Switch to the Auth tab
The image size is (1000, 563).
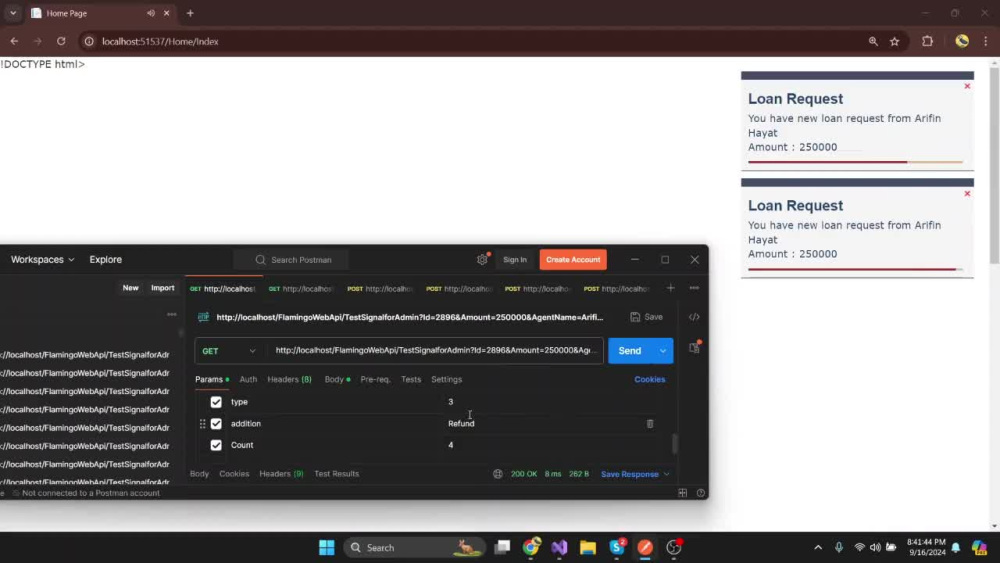click(248, 379)
